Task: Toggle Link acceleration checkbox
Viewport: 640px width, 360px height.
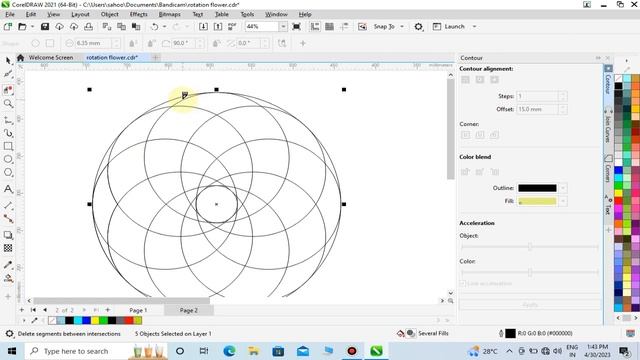Action: pyautogui.click(x=463, y=283)
